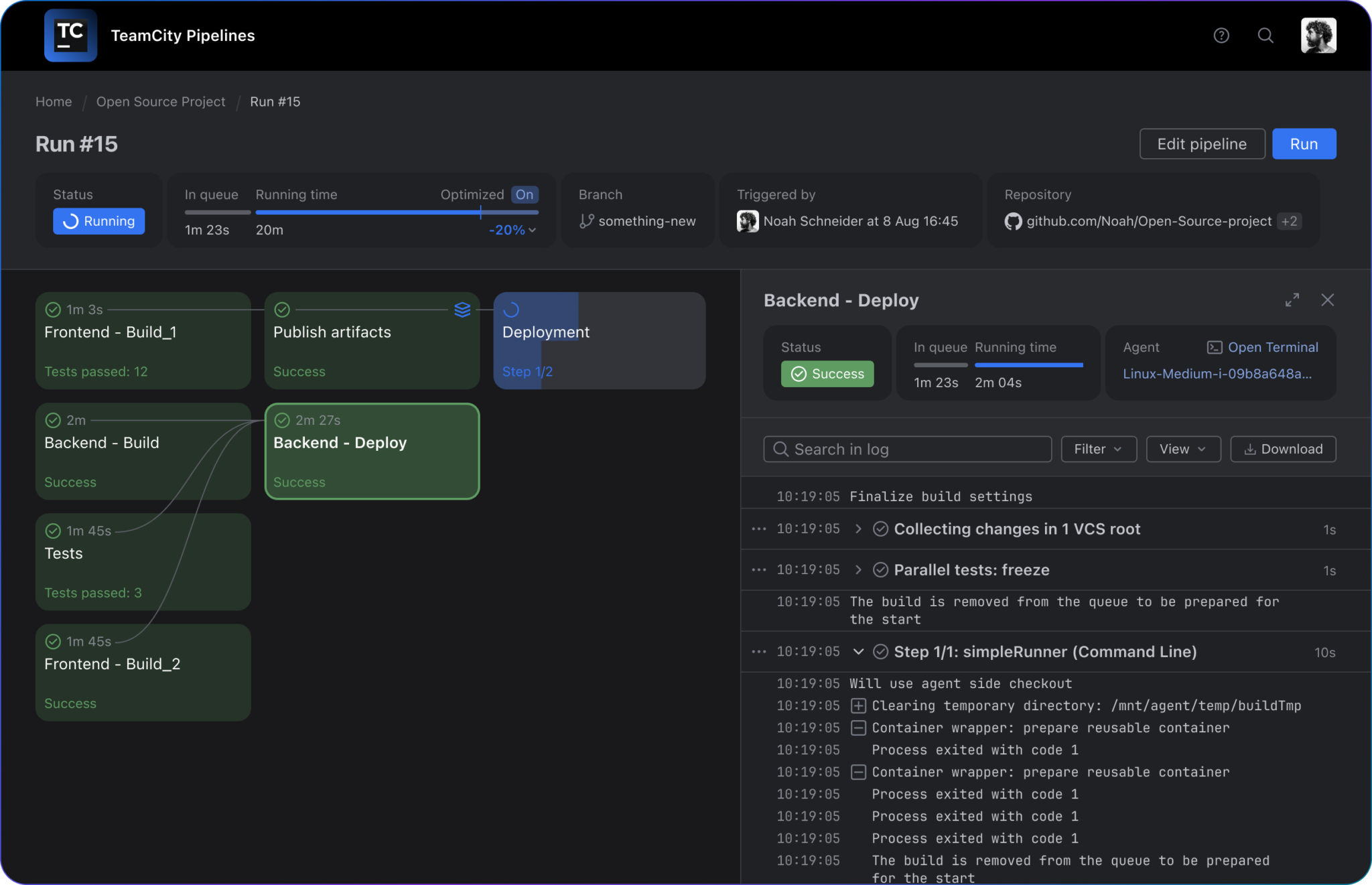Expand the Backend - Deploy panel to fullscreen
Viewport: 1372px width, 885px height.
point(1292,300)
